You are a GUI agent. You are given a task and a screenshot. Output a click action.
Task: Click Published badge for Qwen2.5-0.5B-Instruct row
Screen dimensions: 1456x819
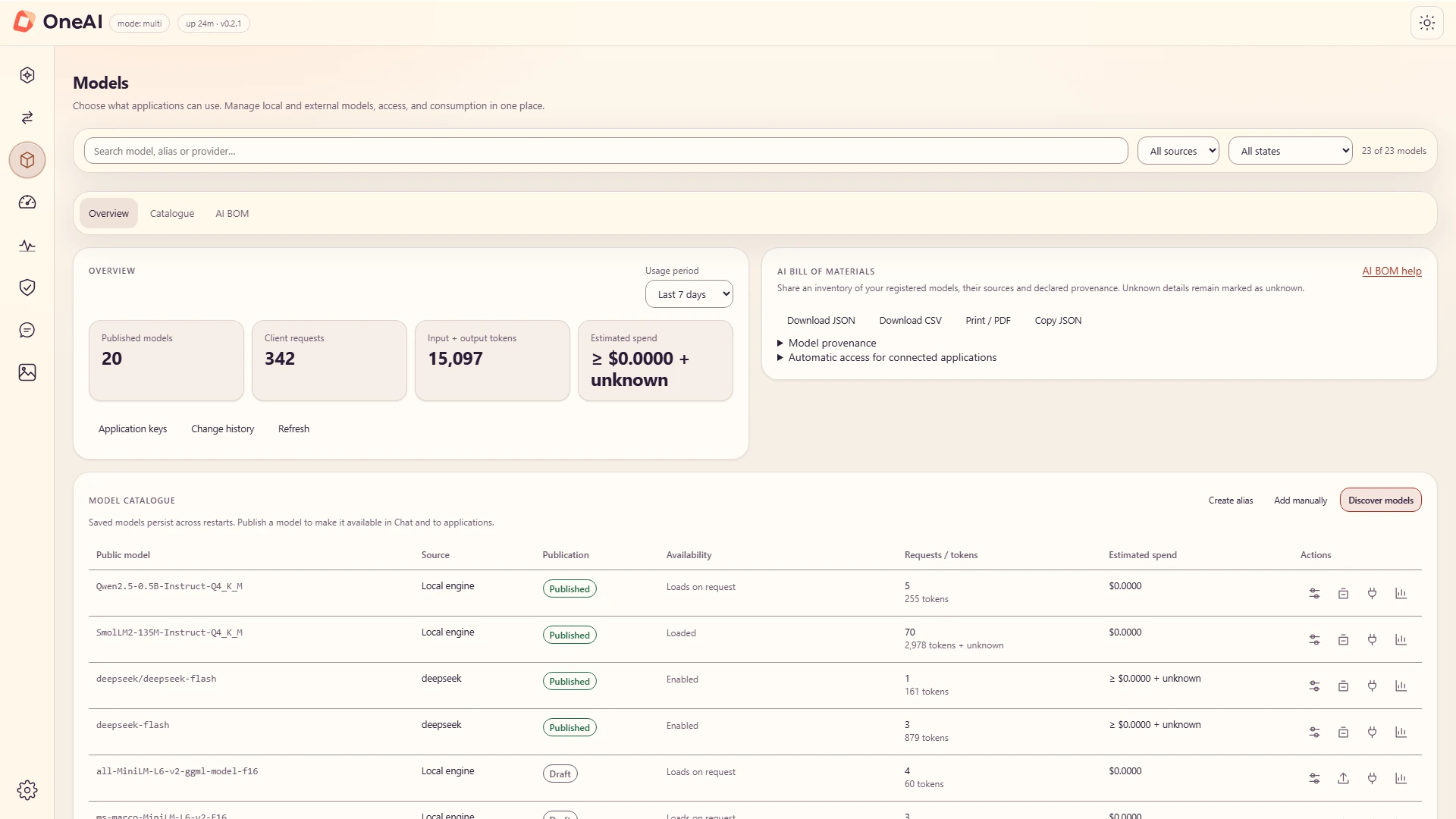click(x=570, y=589)
